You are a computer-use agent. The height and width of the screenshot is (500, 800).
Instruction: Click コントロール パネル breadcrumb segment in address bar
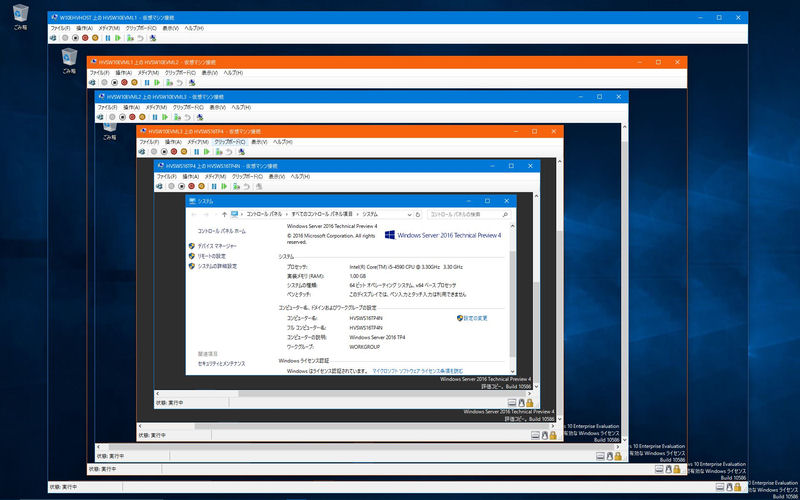pyautogui.click(x=264, y=214)
